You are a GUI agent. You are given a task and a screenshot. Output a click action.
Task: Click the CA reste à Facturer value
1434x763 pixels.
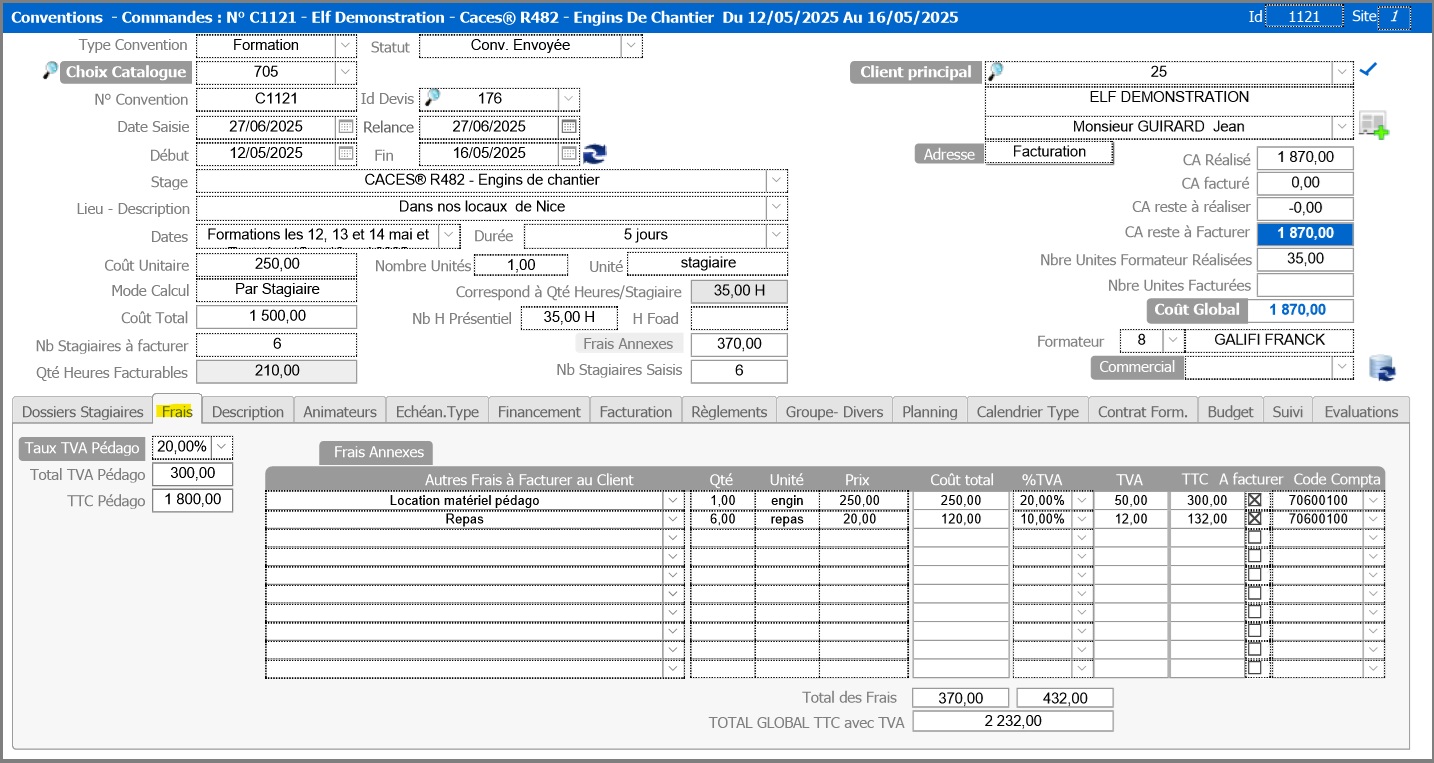[x=1304, y=233]
